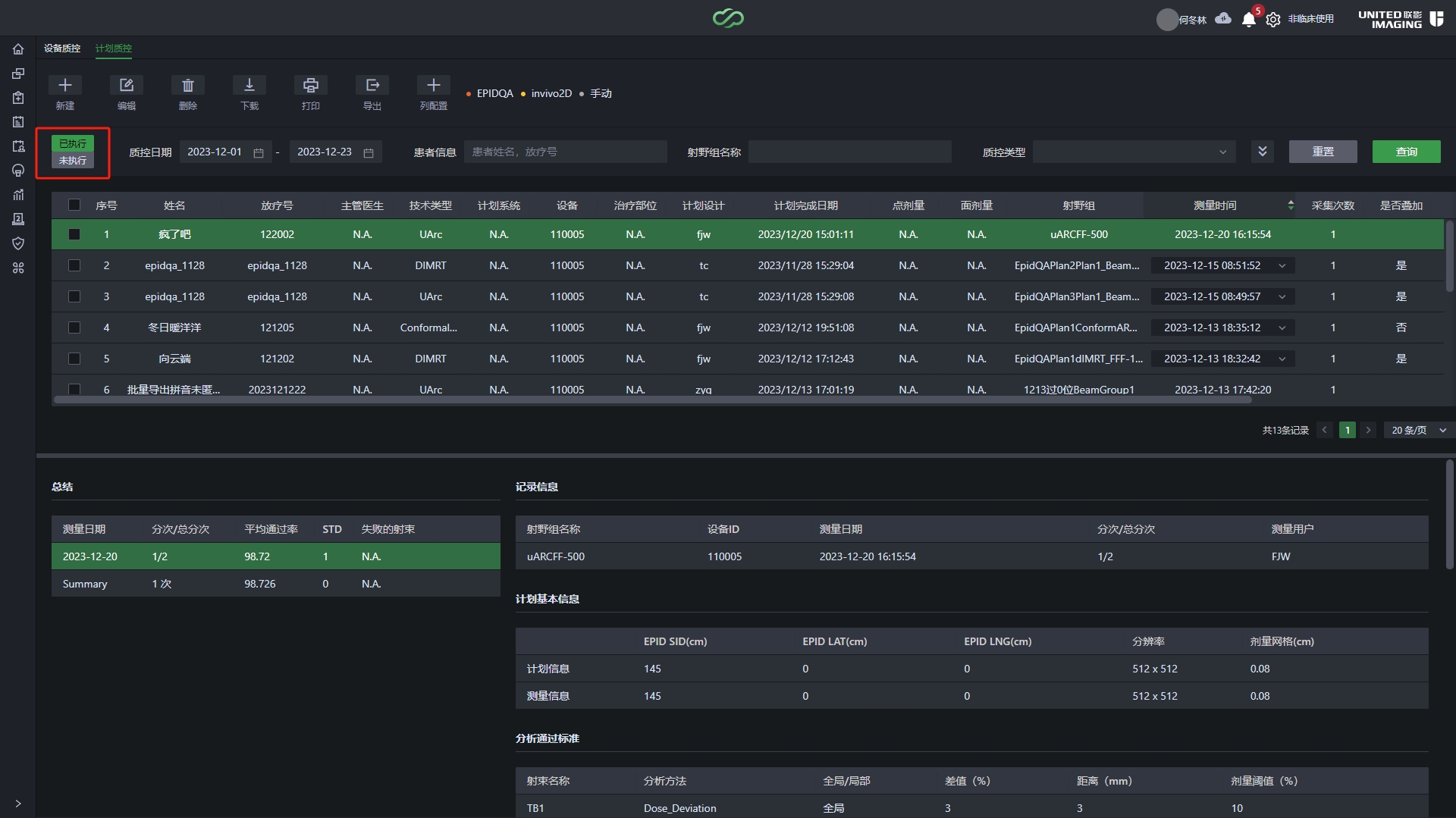The height and width of the screenshot is (818, 1456).
Task: Switch to the 计划质控 tab
Action: click(x=114, y=48)
